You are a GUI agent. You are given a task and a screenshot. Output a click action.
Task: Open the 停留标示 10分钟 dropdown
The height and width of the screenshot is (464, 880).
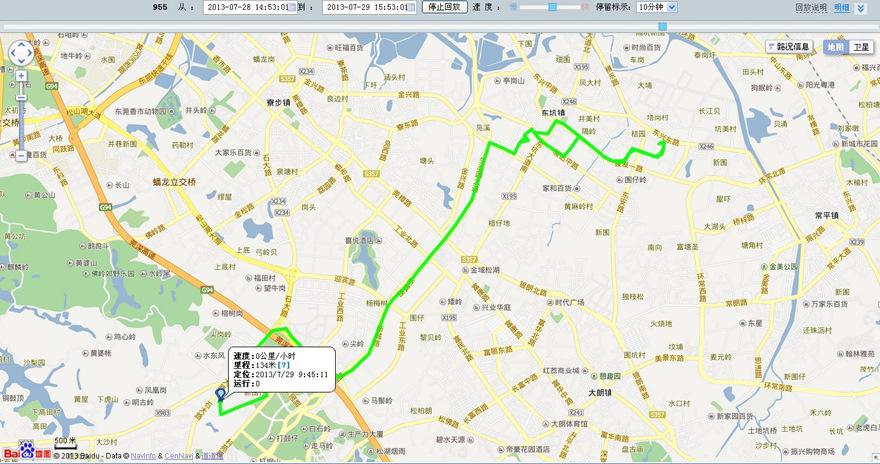[657, 7]
